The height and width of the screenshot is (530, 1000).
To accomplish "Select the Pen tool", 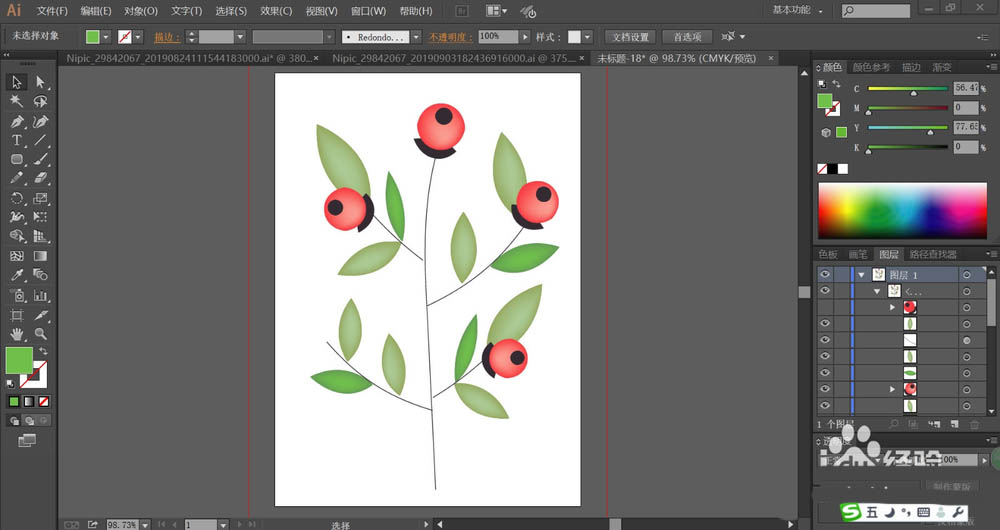I will (x=17, y=121).
